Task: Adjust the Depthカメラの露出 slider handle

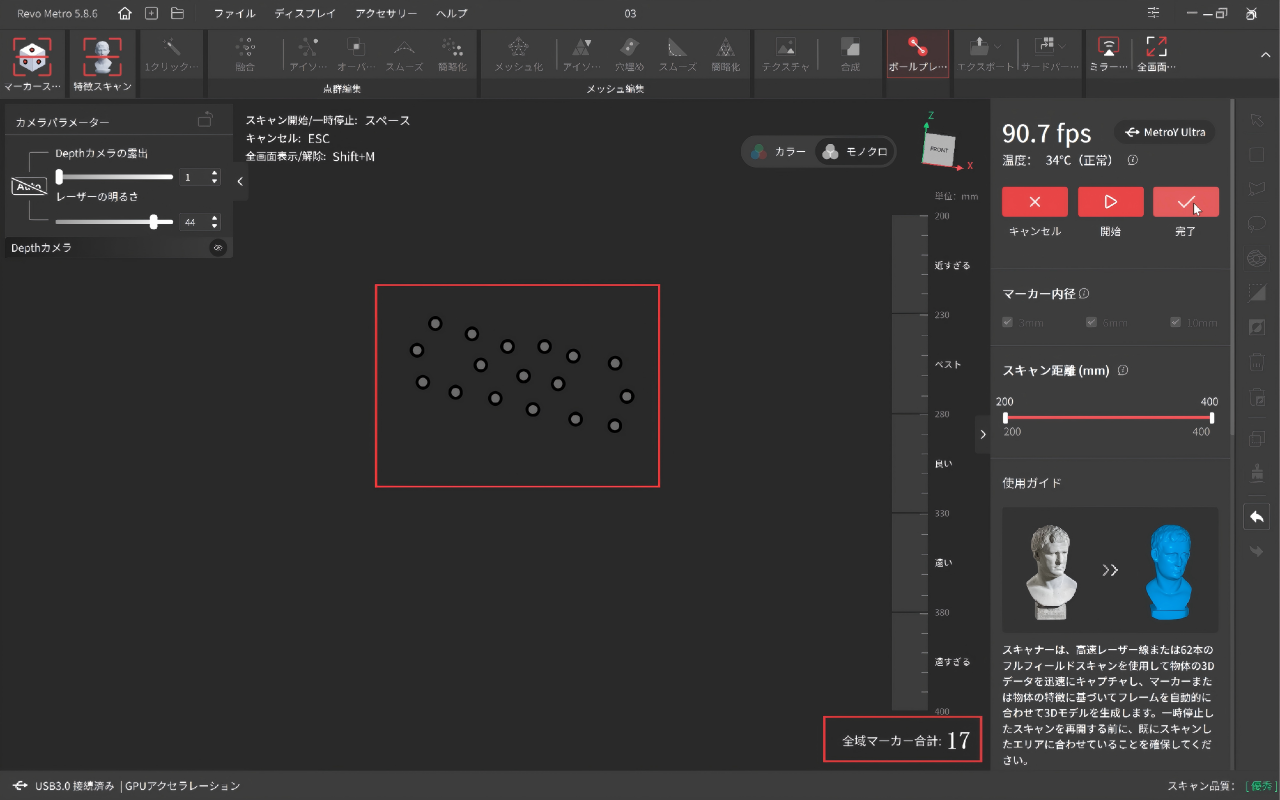Action: point(59,177)
